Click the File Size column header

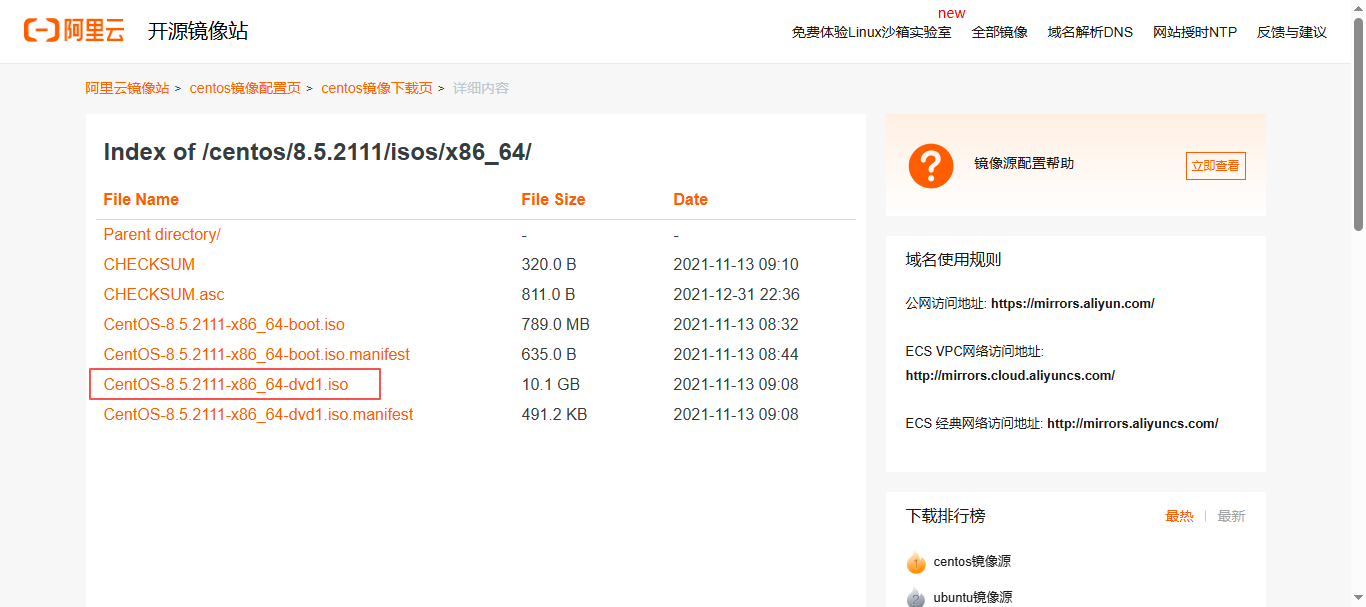[553, 199]
